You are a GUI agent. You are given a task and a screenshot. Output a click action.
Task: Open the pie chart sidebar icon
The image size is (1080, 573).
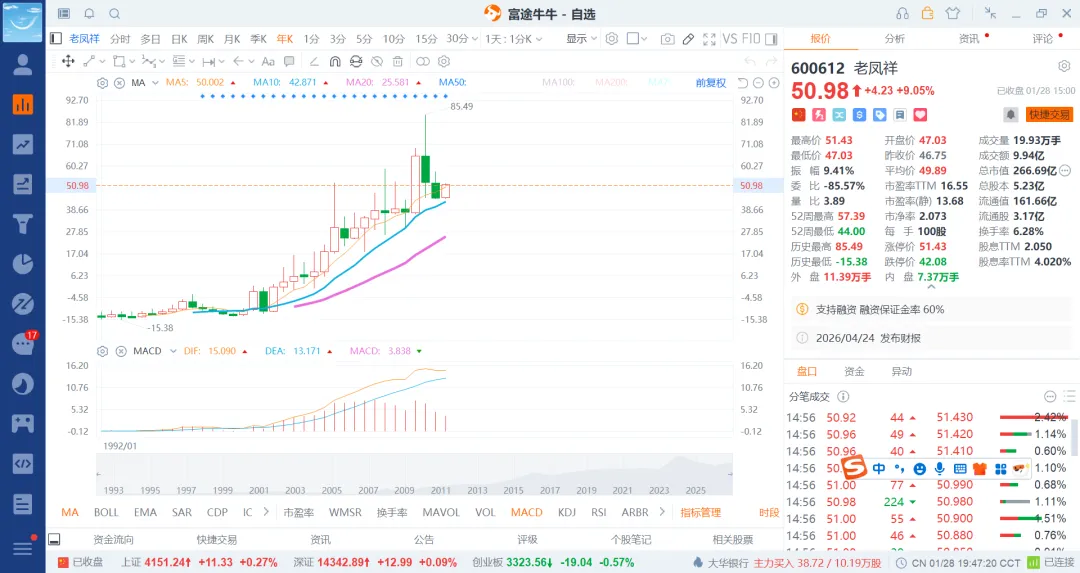pyautogui.click(x=23, y=264)
